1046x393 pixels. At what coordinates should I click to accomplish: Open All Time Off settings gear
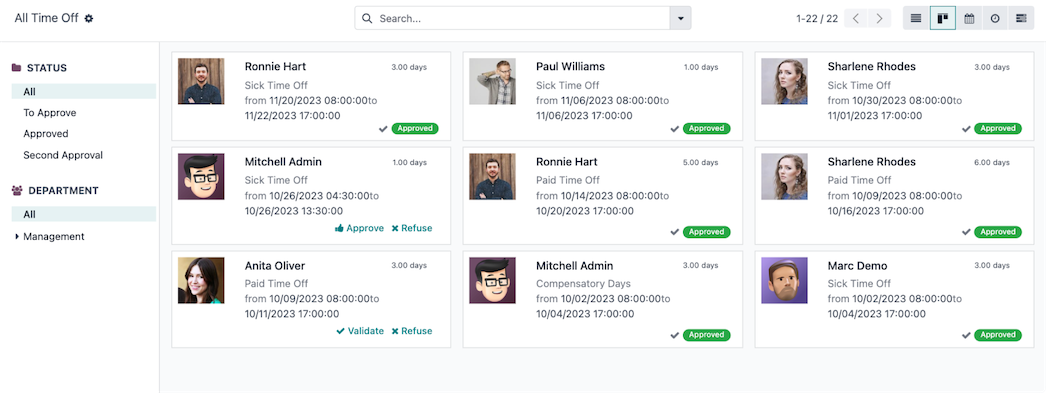[89, 19]
